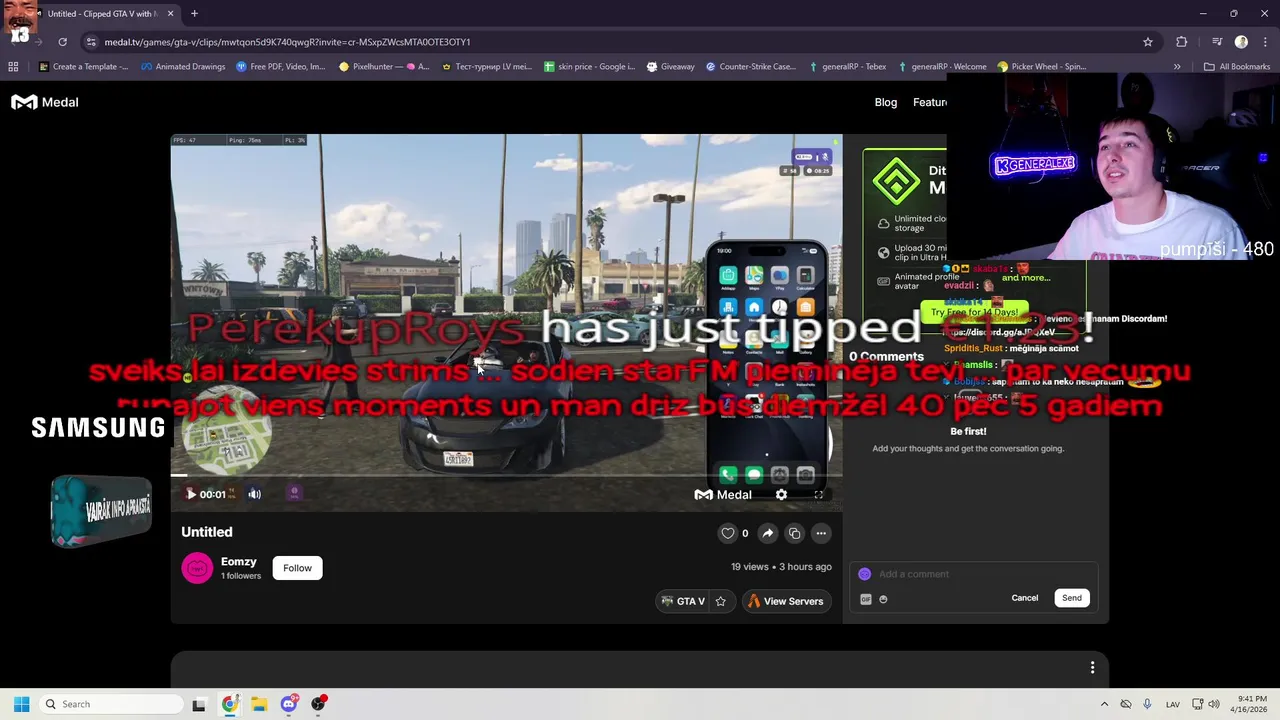1280x720 pixels.
Task: Like the clip with heart icon
Action: tap(728, 533)
